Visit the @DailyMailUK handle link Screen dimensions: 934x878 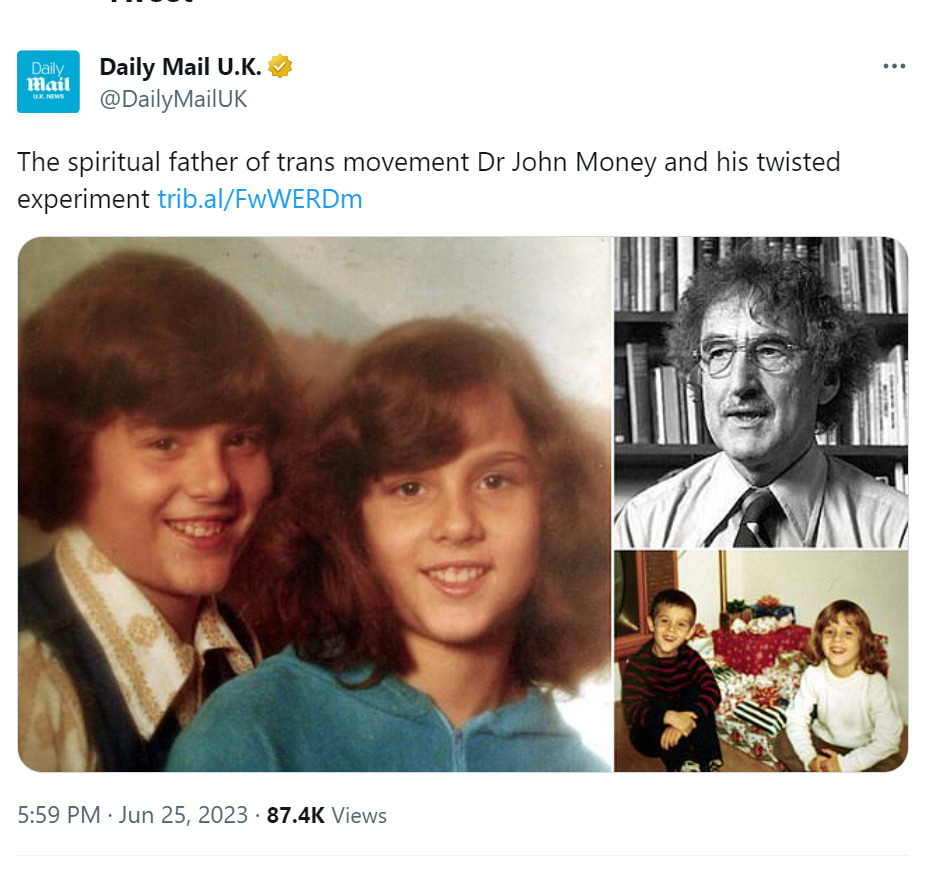pyautogui.click(x=173, y=99)
